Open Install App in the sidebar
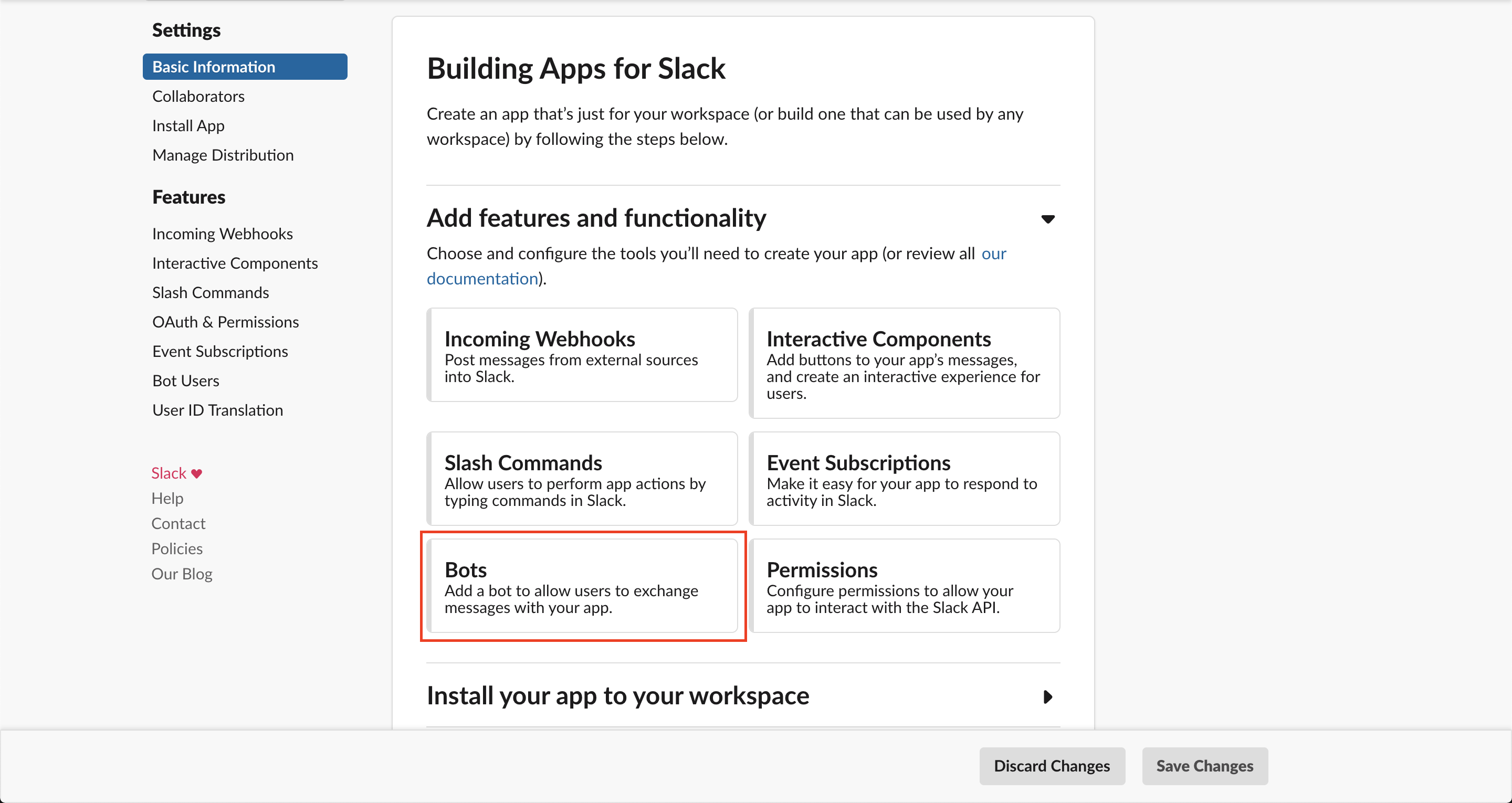This screenshot has width=1512, height=803. point(188,125)
